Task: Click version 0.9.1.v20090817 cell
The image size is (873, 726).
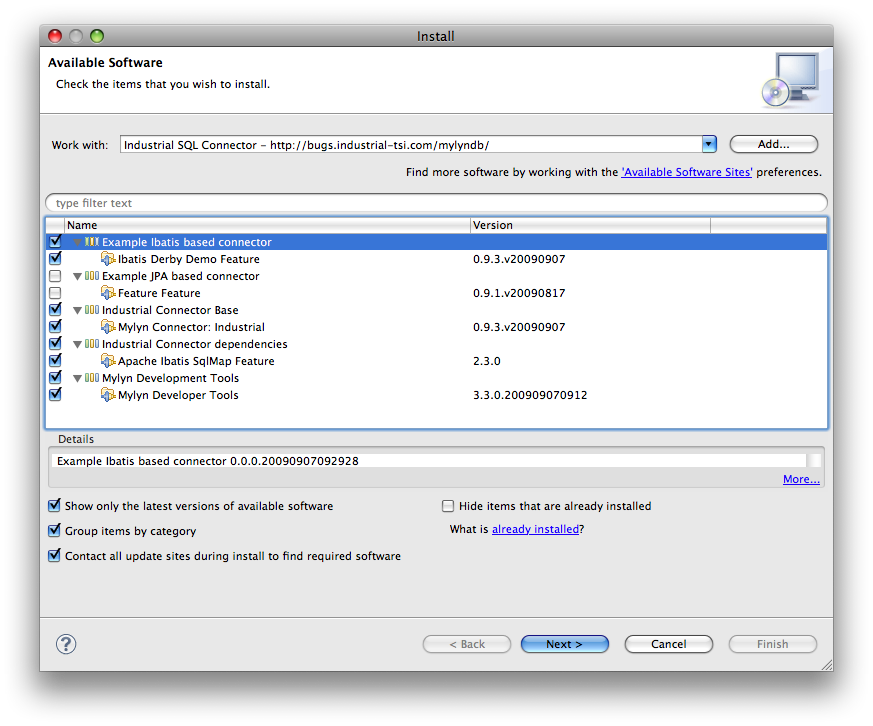Action: click(519, 293)
